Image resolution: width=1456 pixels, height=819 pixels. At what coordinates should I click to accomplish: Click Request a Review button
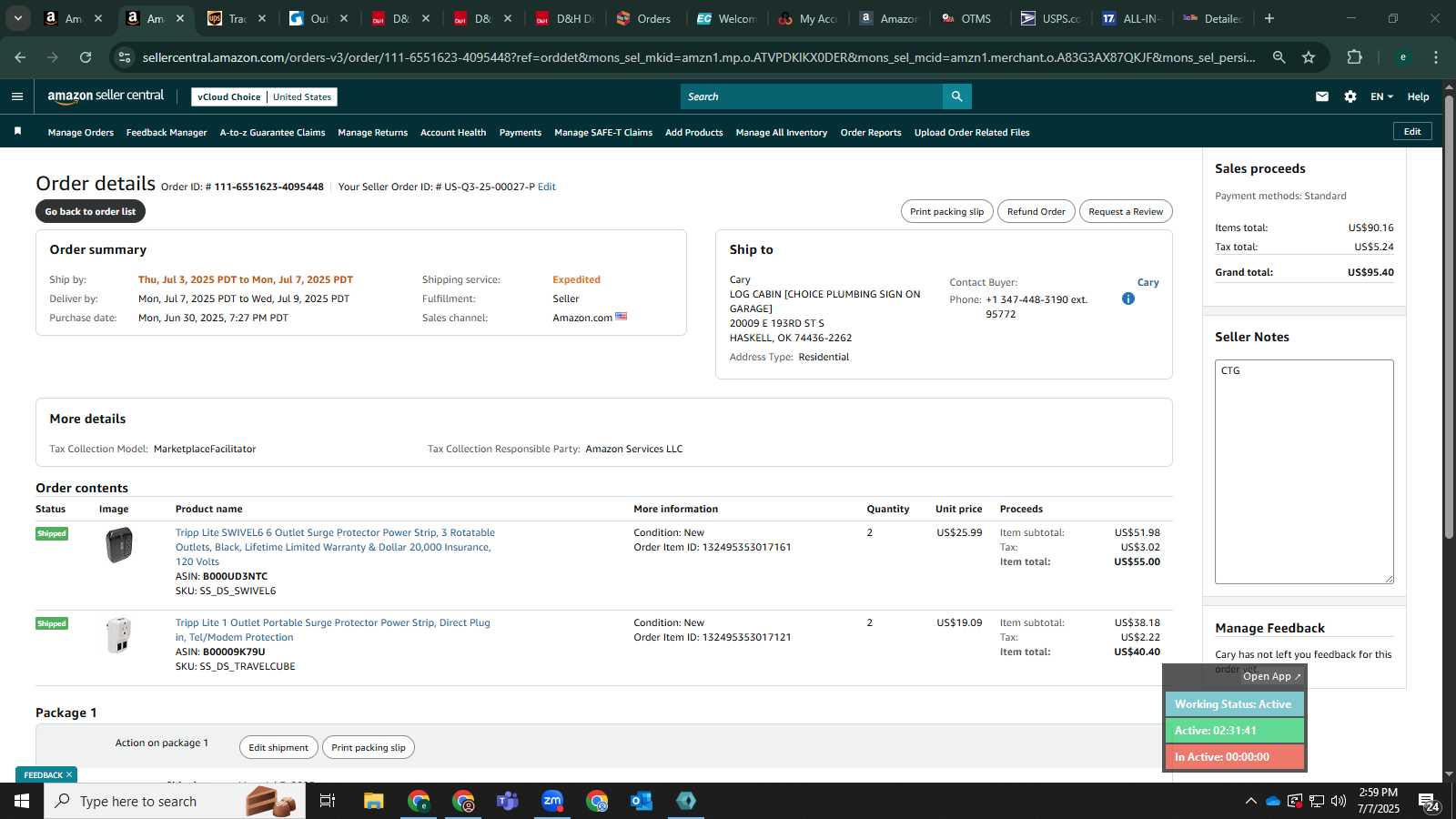[x=1126, y=211]
